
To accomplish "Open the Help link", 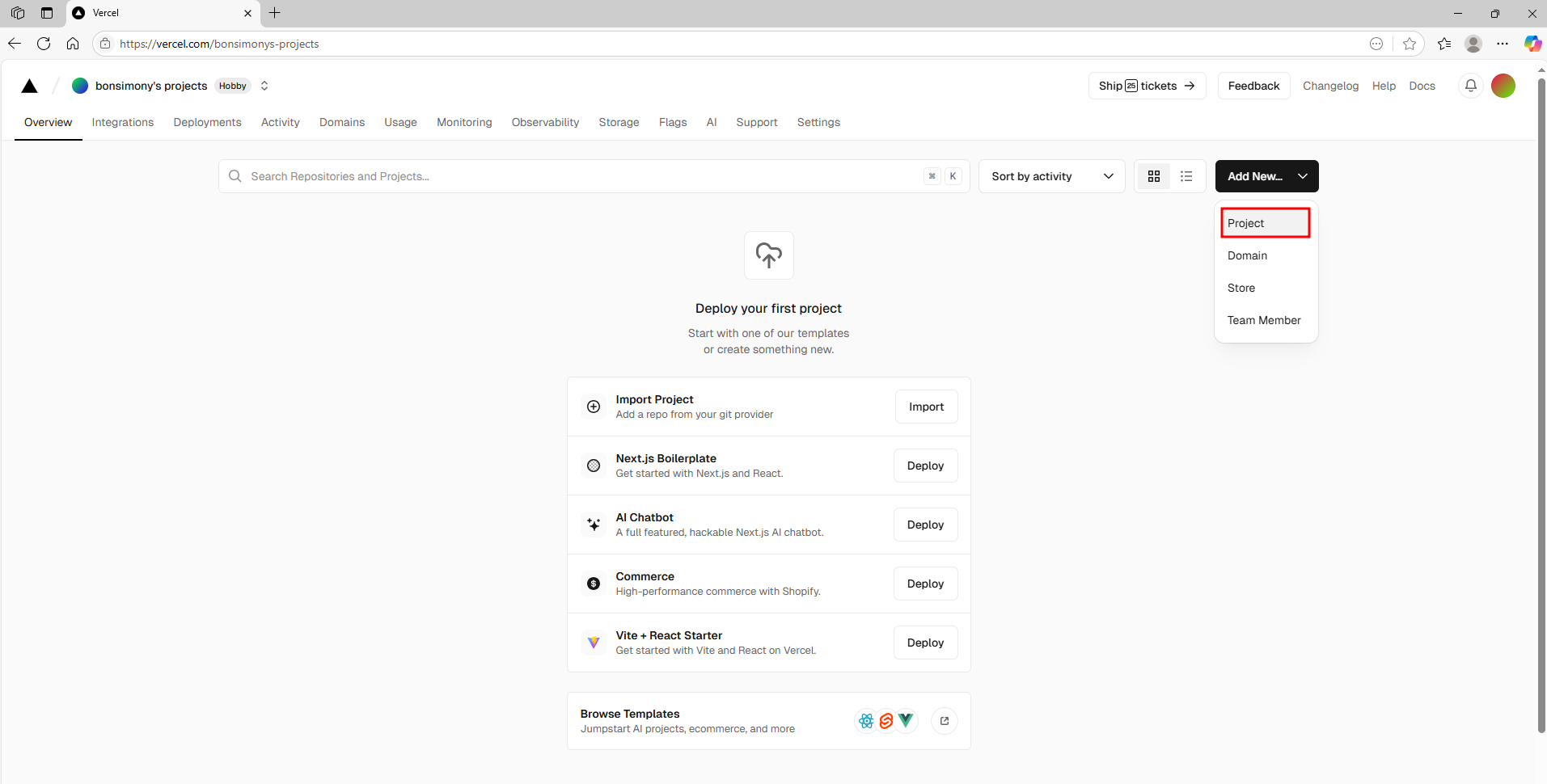I will tap(1384, 86).
